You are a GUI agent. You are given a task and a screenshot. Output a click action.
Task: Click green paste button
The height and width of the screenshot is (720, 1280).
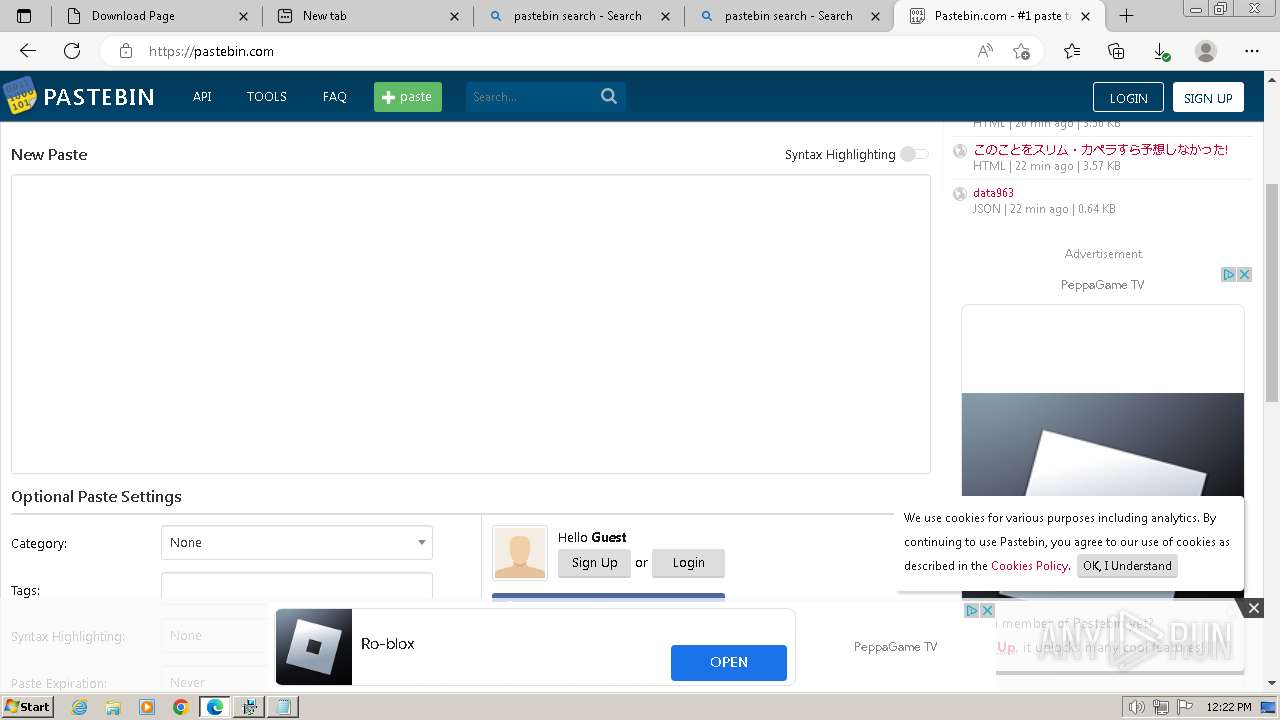(408, 97)
